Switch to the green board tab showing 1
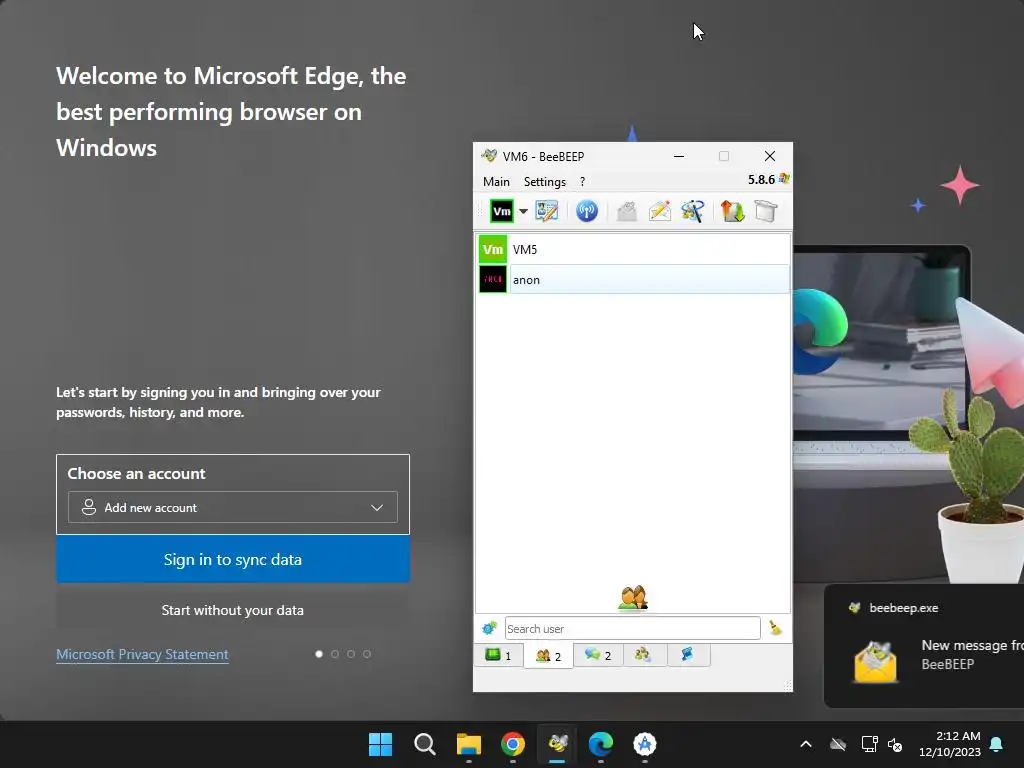Screen dimensions: 1024x768 (499, 655)
